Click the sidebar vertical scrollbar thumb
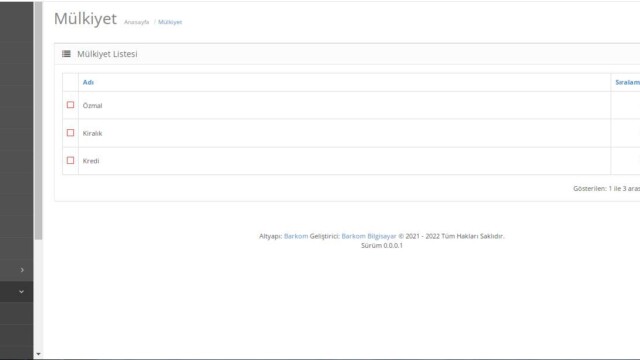 [38, 120]
